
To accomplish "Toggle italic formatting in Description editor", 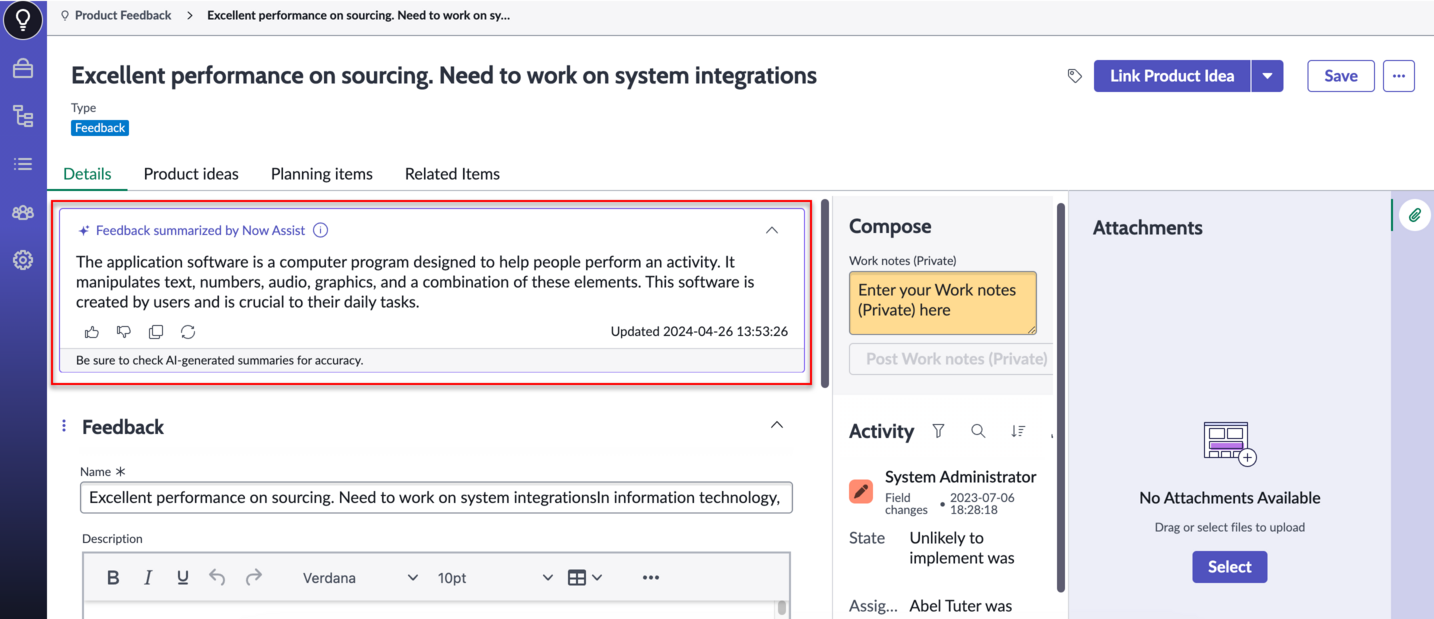I will pyautogui.click(x=148, y=577).
